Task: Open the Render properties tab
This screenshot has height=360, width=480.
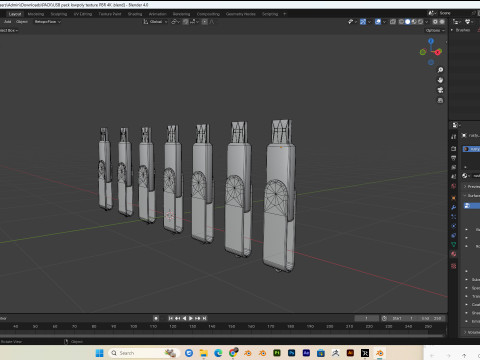Action: click(453, 148)
